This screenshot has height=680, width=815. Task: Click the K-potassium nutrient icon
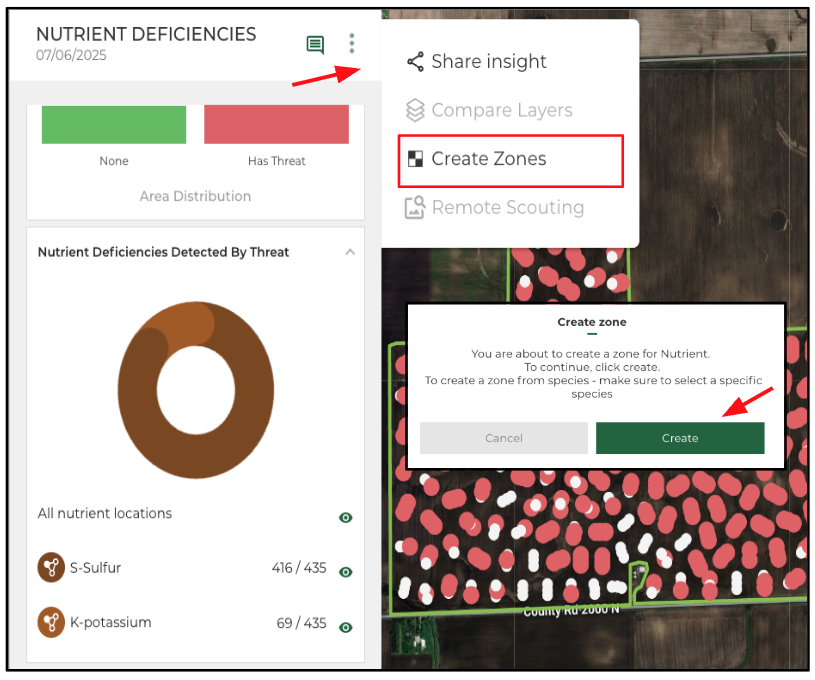coord(51,622)
